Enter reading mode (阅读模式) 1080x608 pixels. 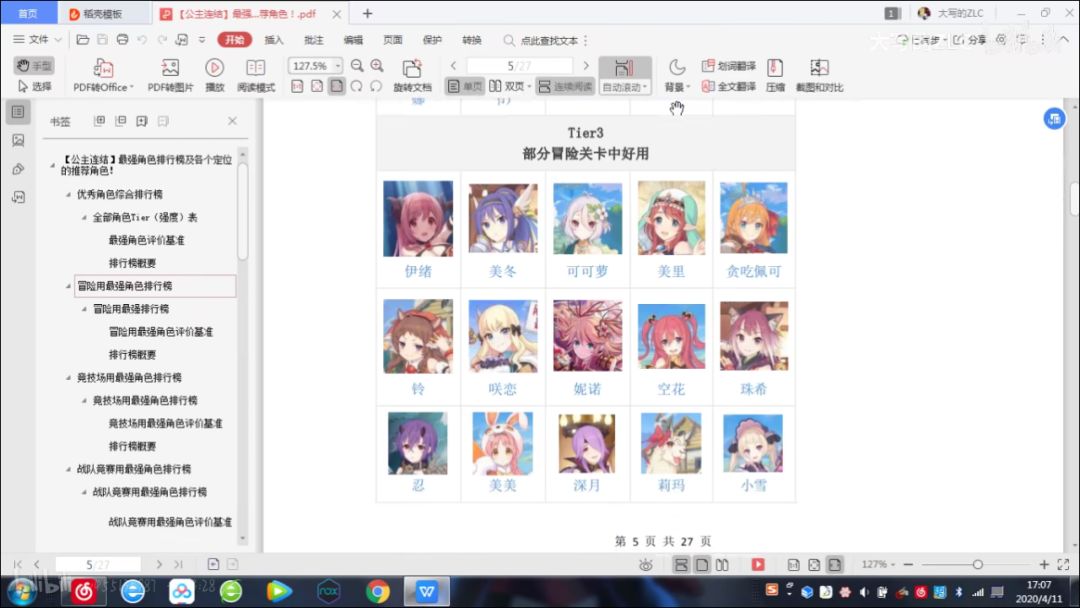pyautogui.click(x=256, y=75)
